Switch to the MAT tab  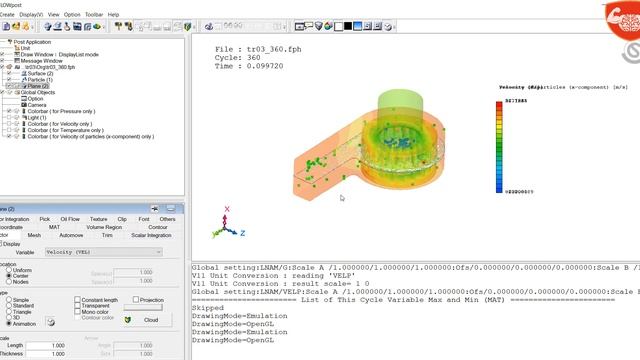[54, 227]
